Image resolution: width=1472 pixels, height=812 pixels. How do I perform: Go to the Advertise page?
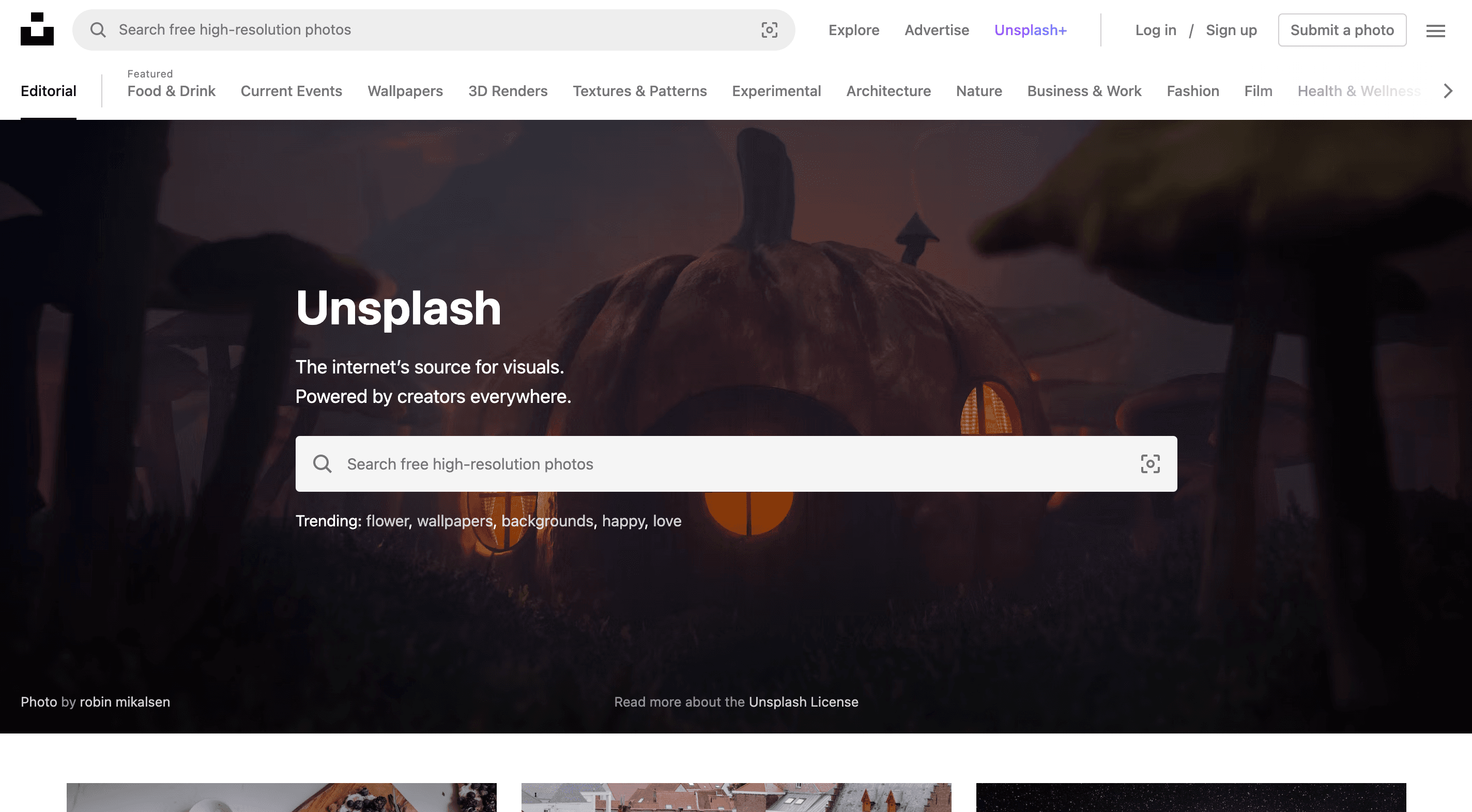tap(937, 29)
